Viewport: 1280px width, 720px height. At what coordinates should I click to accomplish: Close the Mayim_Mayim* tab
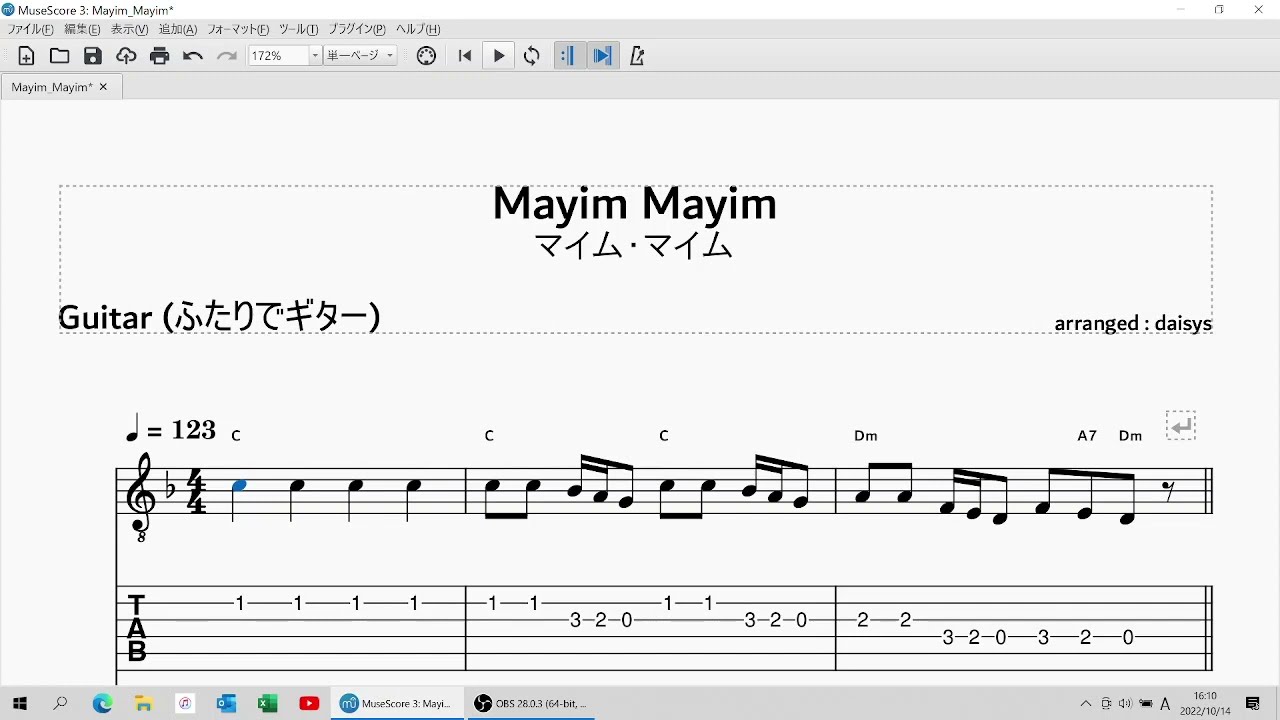(103, 87)
